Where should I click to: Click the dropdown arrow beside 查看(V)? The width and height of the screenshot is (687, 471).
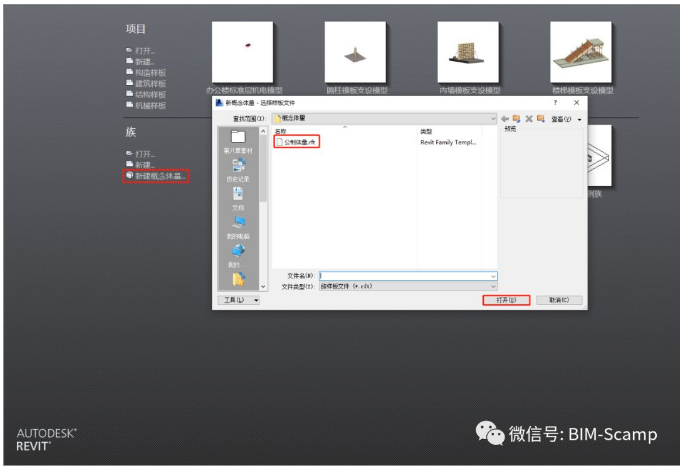pos(579,120)
